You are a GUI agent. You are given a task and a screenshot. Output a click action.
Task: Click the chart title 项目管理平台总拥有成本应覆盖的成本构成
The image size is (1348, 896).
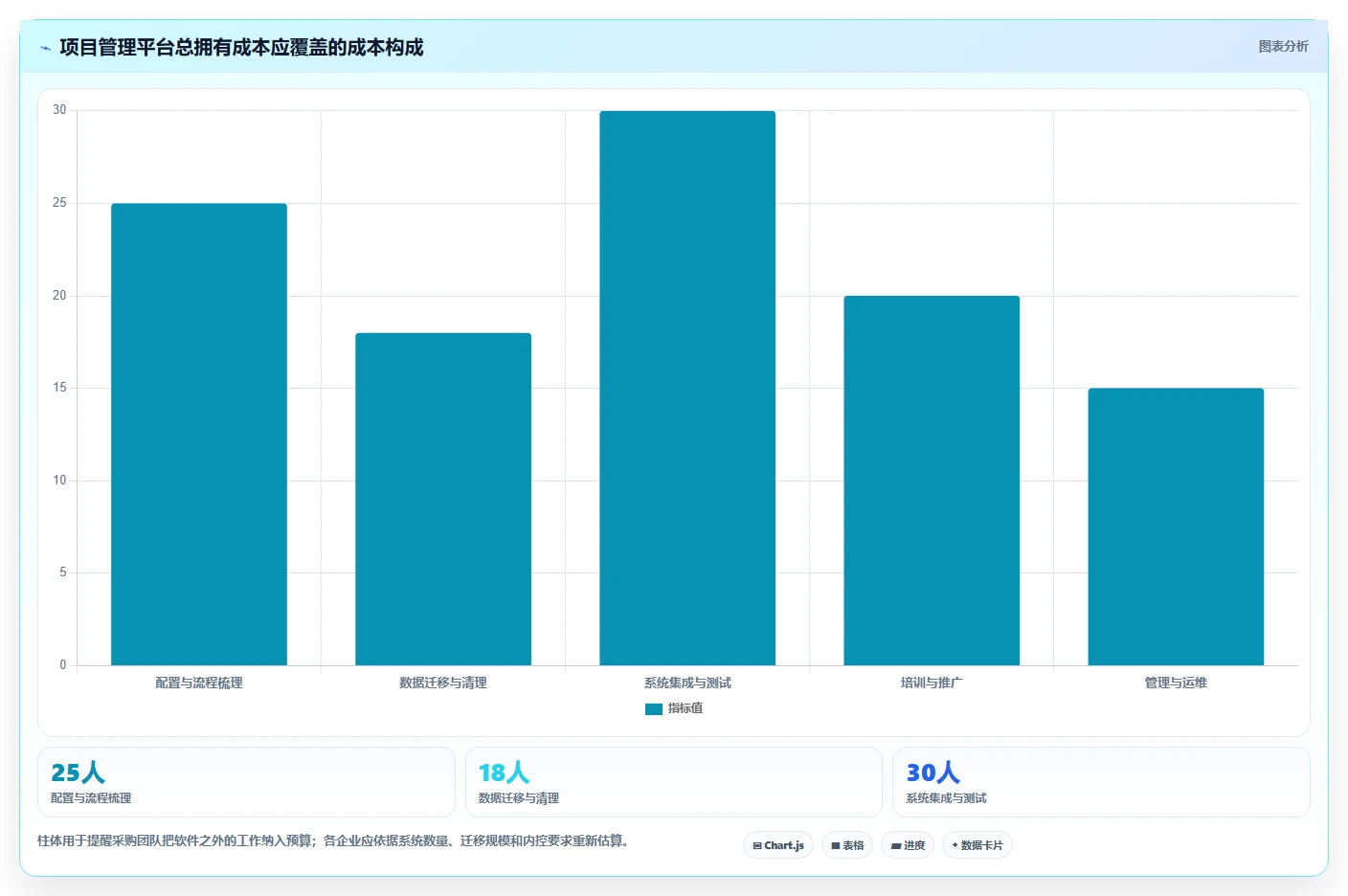pyautogui.click(x=241, y=48)
